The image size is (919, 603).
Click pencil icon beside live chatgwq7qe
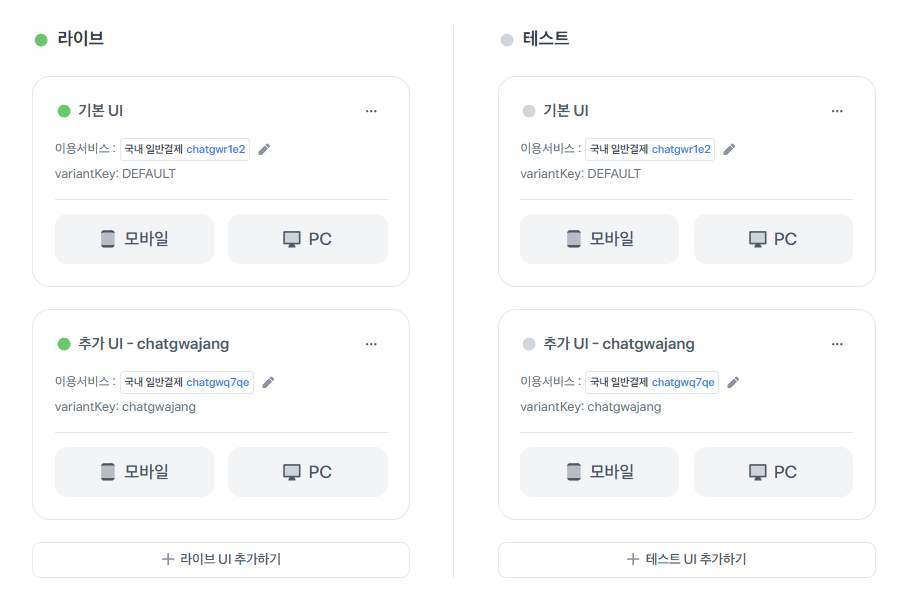[x=268, y=383]
